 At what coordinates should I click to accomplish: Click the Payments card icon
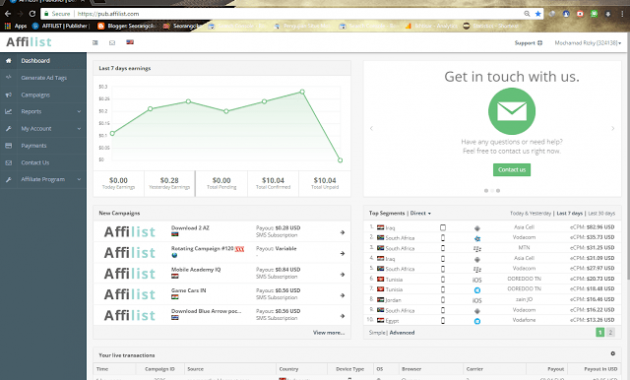click(x=8, y=145)
